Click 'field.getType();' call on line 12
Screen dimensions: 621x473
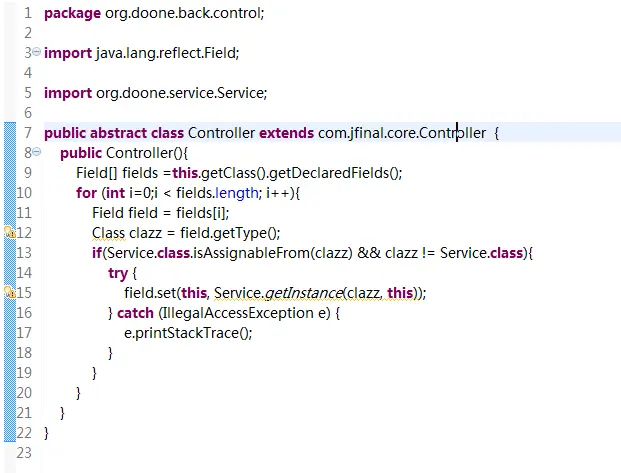(230, 233)
